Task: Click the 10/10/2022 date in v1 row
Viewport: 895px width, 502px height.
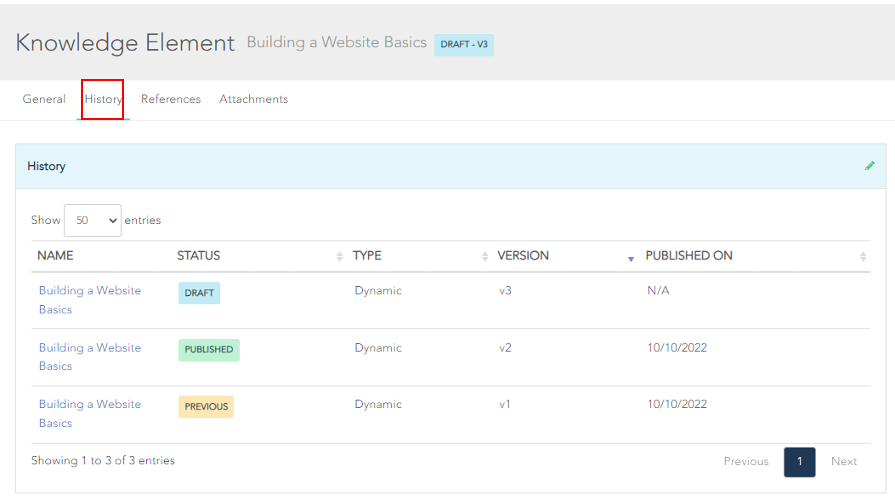Action: [677, 404]
